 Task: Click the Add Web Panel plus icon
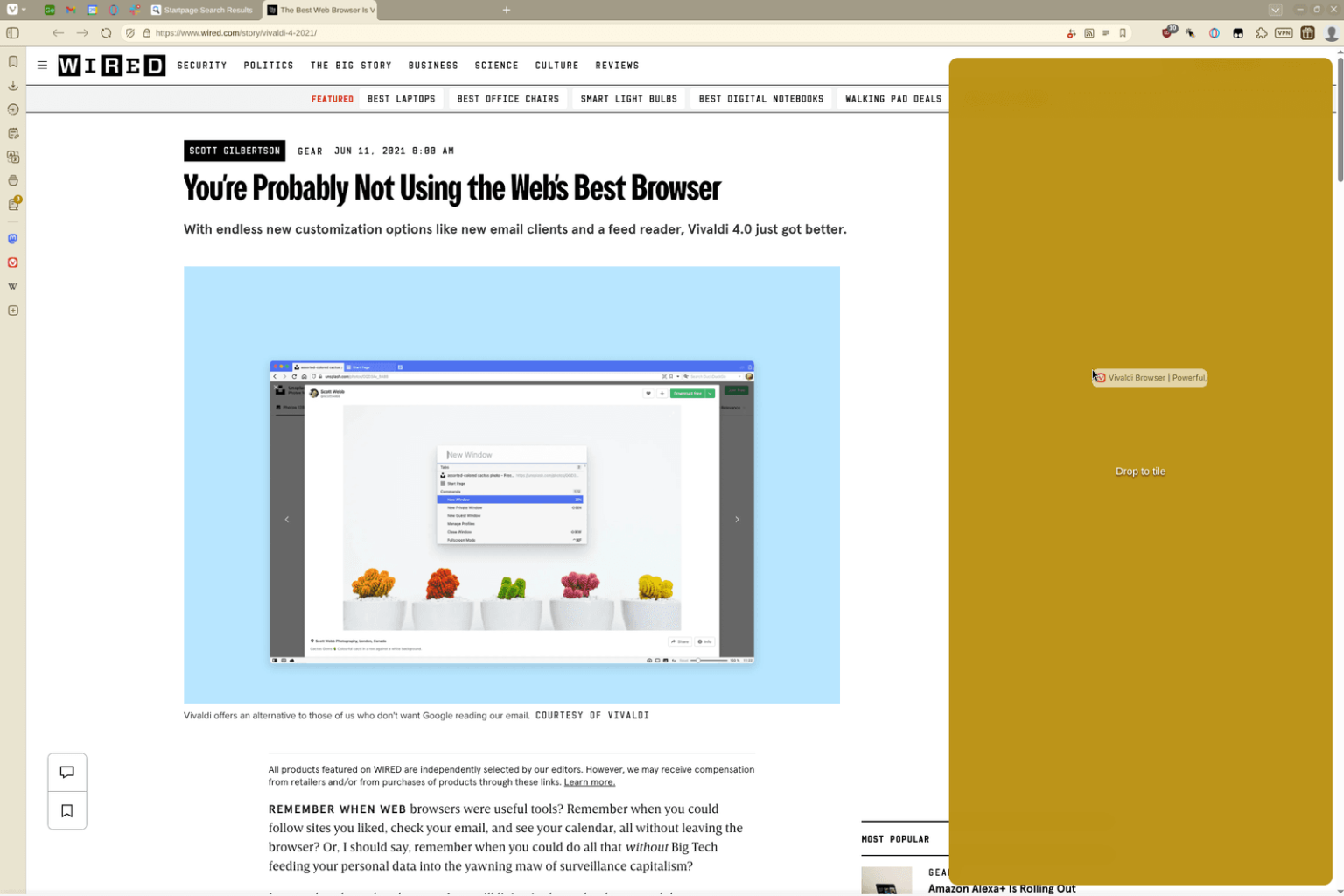click(x=13, y=311)
